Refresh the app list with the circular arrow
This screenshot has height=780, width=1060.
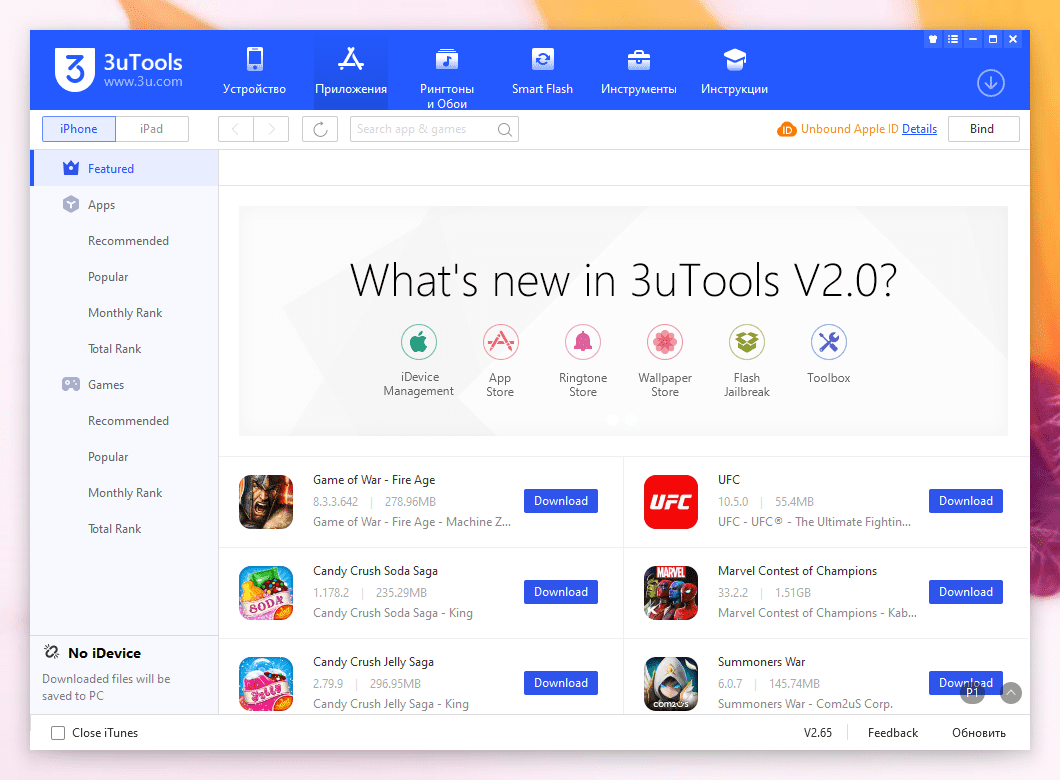coord(319,128)
